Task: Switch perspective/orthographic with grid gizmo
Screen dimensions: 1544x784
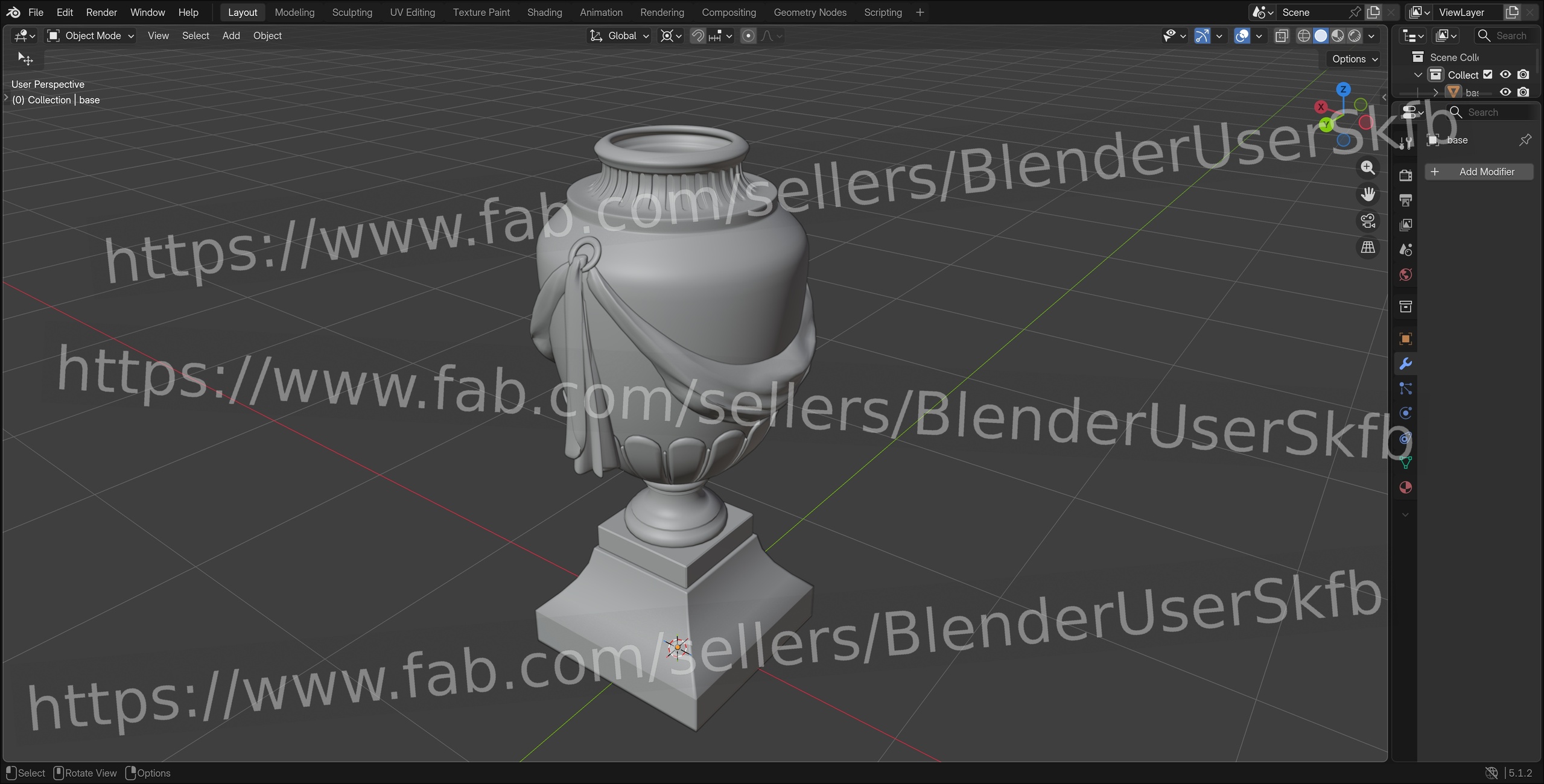Action: pos(1368,247)
